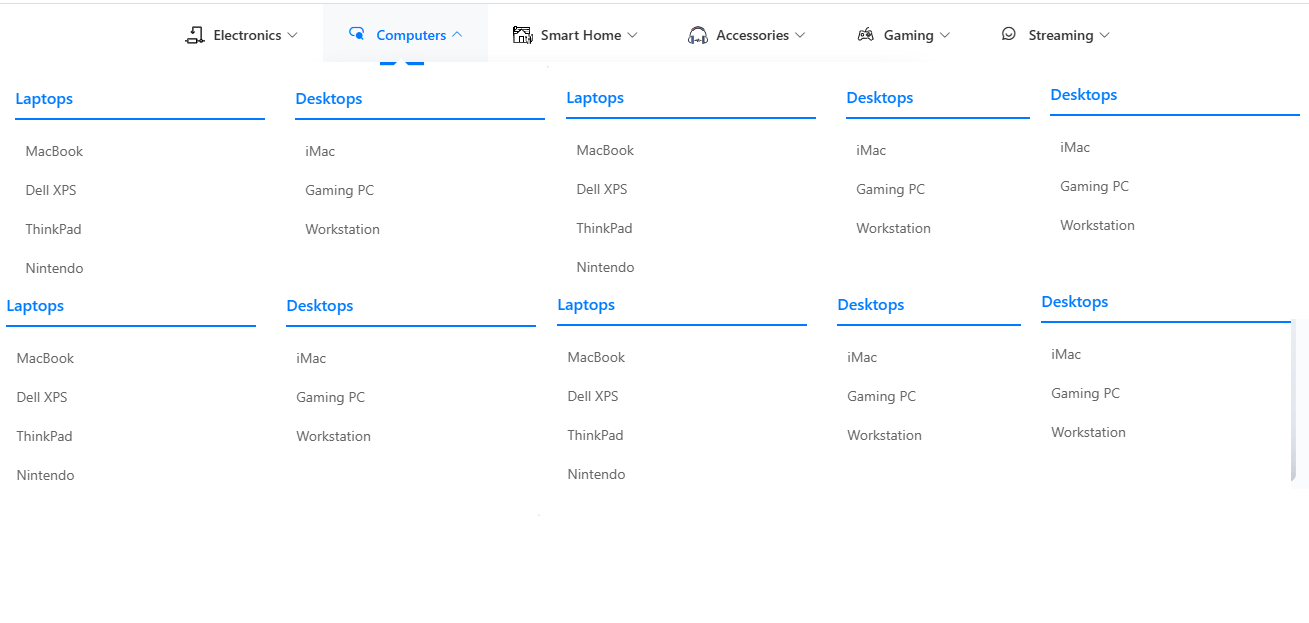Viewport: 1309px width, 623px height.
Task: Click the Accessories headphones icon
Action: [x=698, y=35]
